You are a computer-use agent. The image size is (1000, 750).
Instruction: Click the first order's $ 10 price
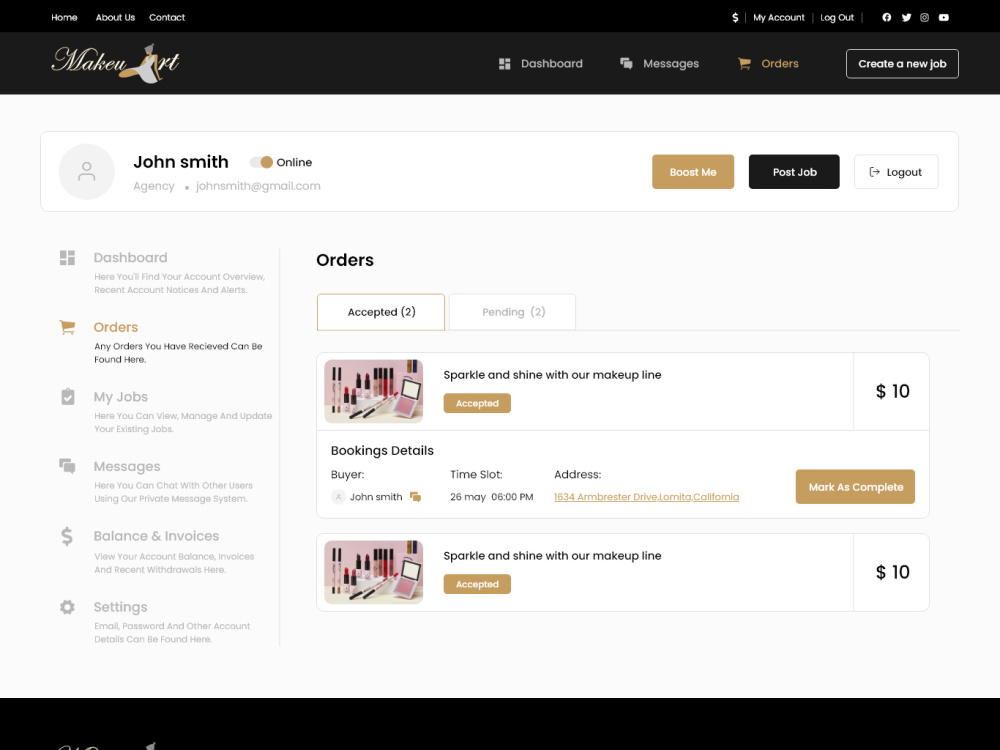point(892,391)
